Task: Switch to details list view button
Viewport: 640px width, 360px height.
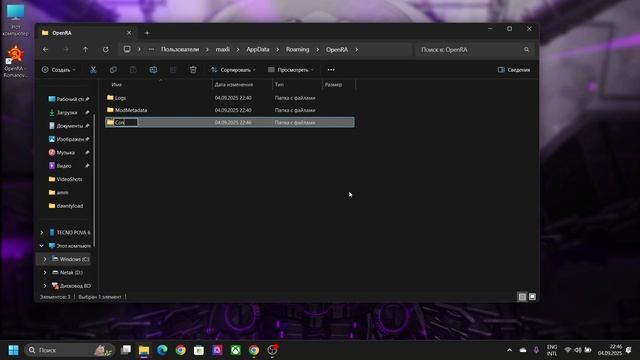Action: (522, 297)
